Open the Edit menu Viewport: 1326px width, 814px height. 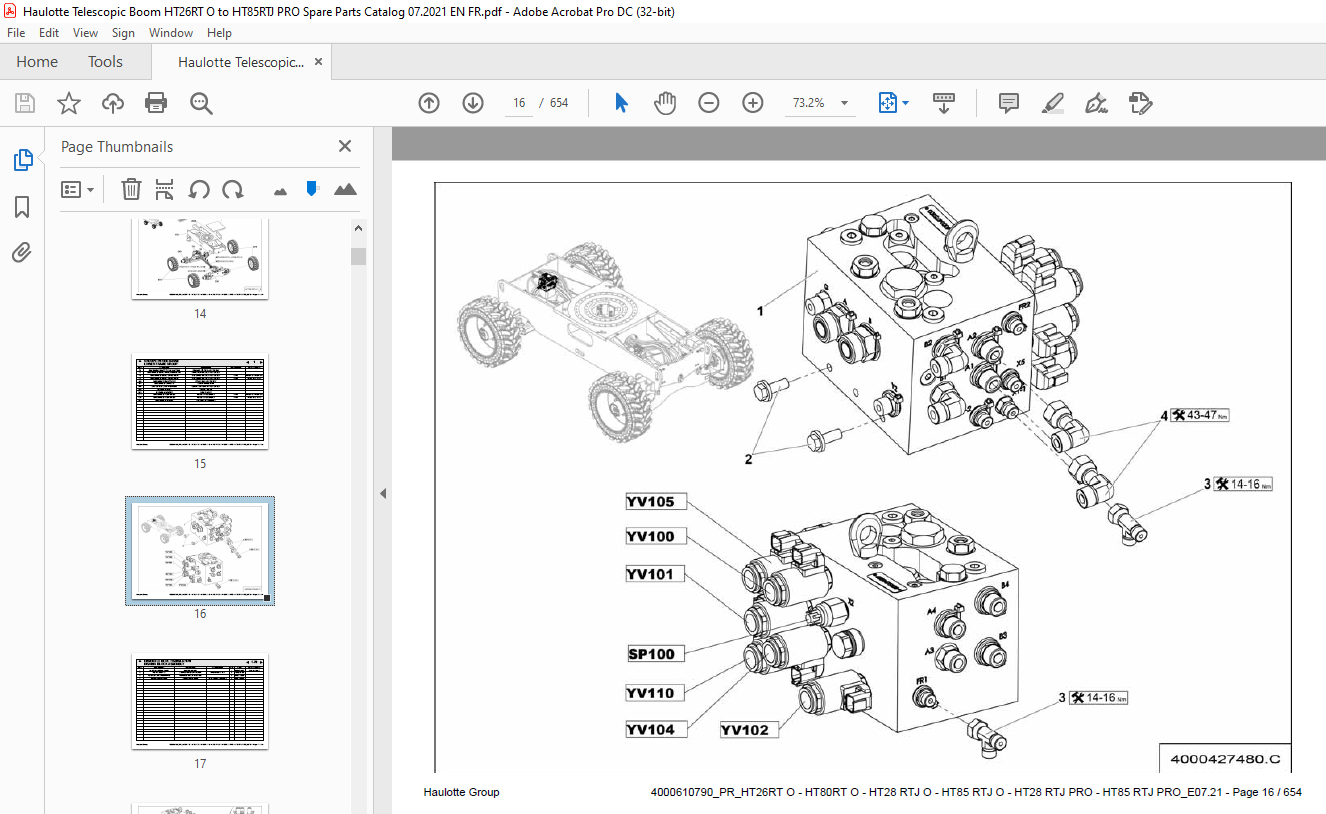[x=49, y=33]
